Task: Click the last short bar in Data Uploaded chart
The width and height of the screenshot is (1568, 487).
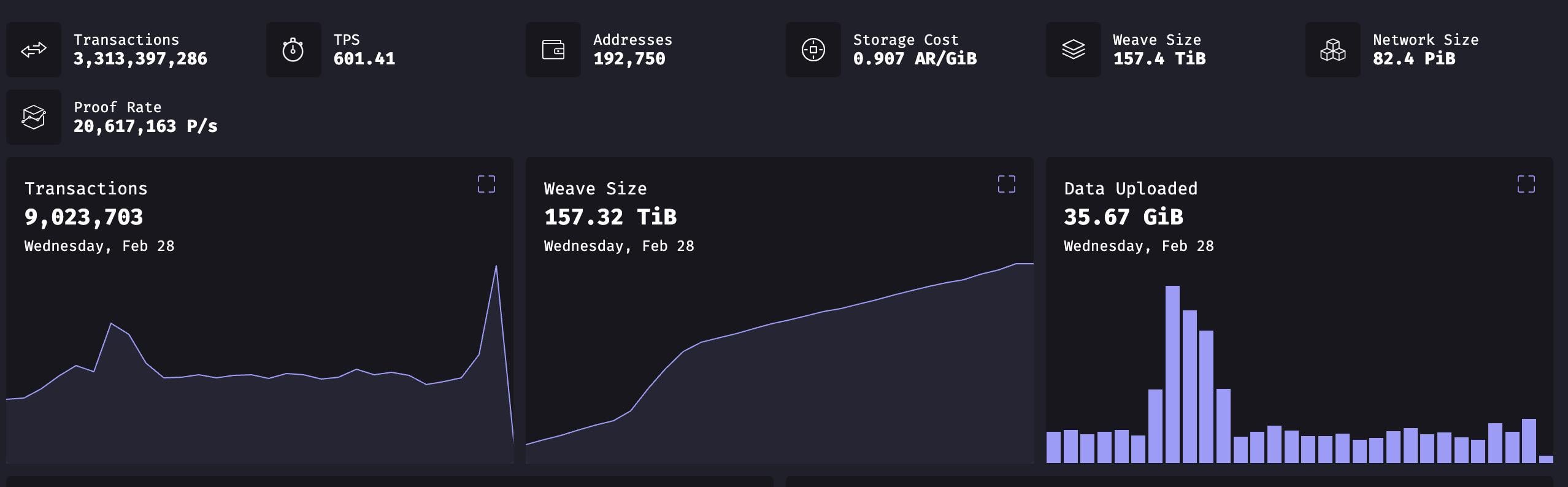Action: pyautogui.click(x=1546, y=459)
